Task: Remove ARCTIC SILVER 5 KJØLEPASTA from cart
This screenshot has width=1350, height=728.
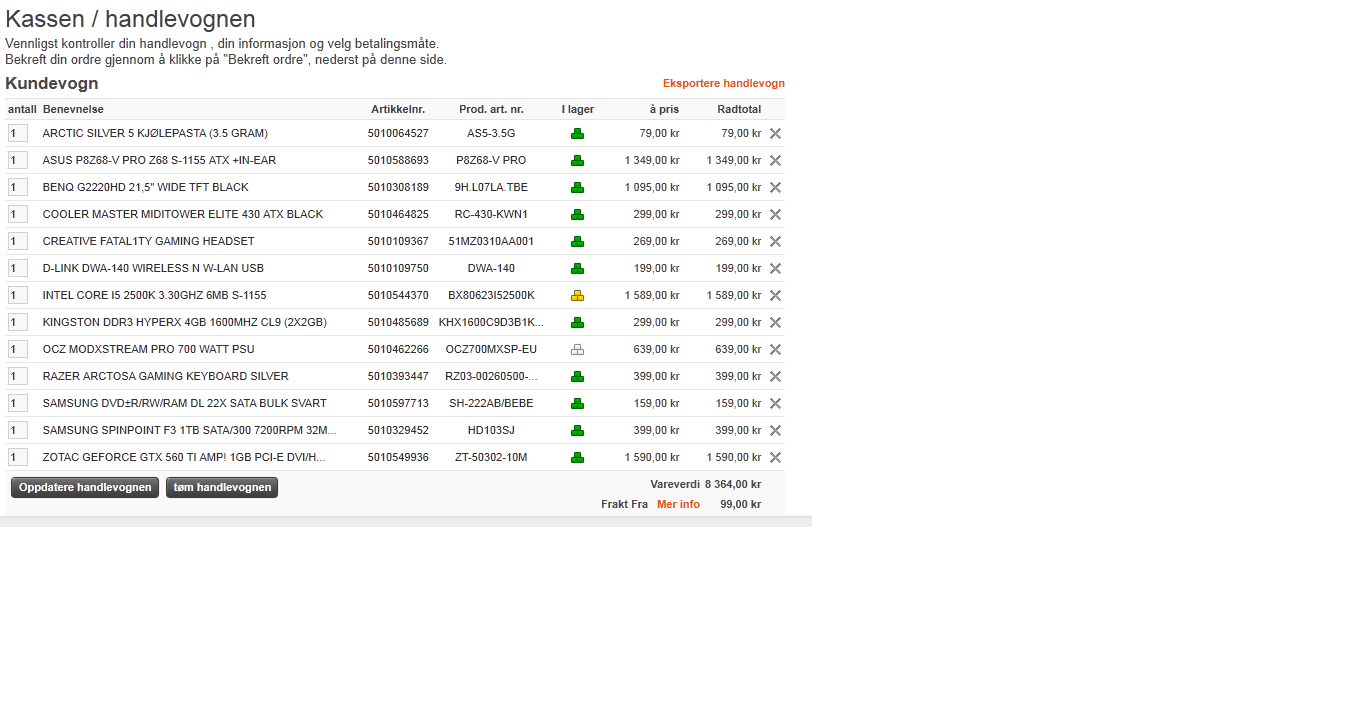Action: coord(775,133)
